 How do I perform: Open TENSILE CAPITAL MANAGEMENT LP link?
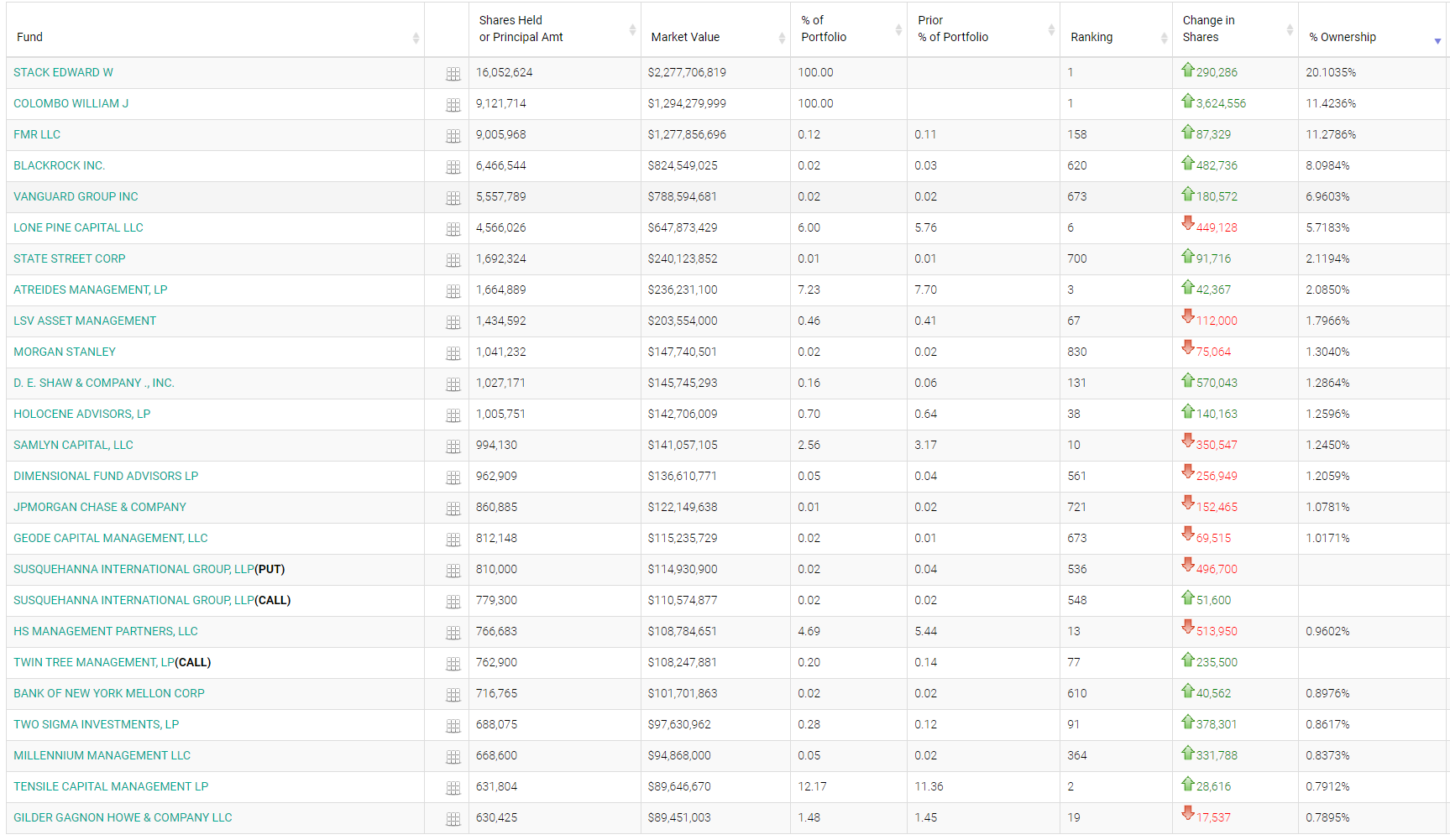tap(110, 786)
